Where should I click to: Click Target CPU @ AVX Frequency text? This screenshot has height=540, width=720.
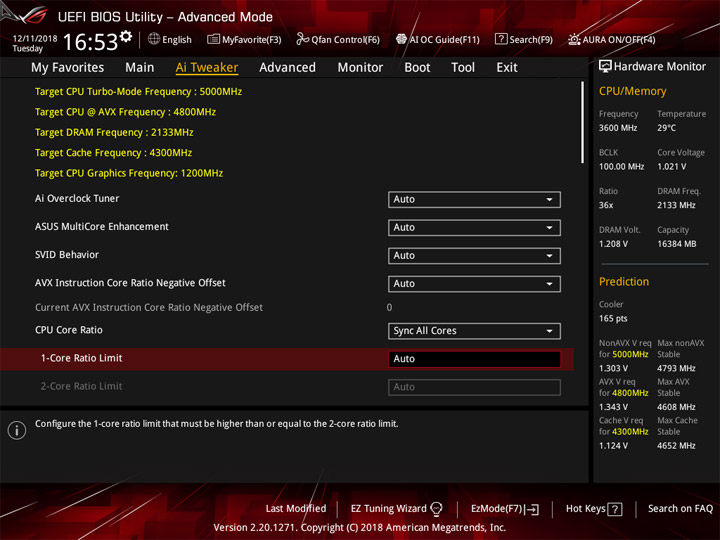point(125,112)
